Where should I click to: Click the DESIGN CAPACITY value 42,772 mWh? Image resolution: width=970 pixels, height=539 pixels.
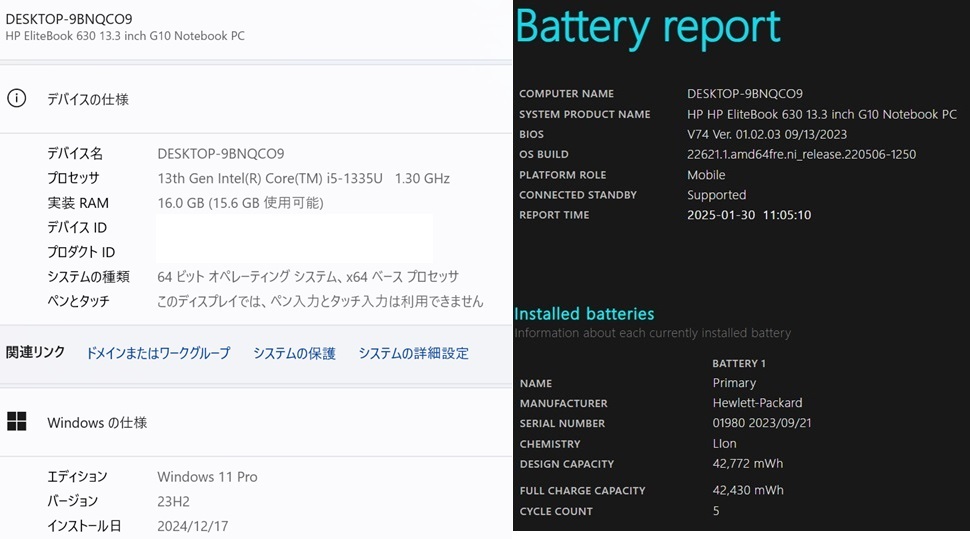click(x=747, y=464)
